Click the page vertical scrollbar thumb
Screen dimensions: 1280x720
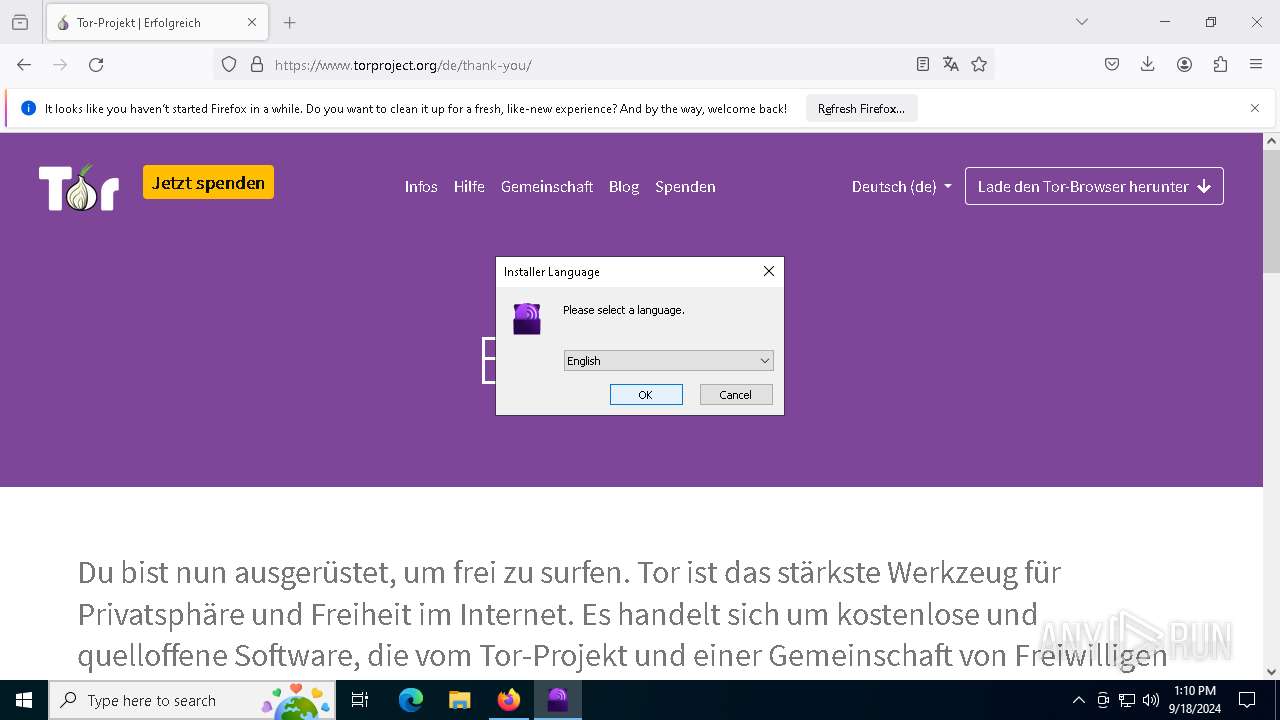click(1271, 212)
